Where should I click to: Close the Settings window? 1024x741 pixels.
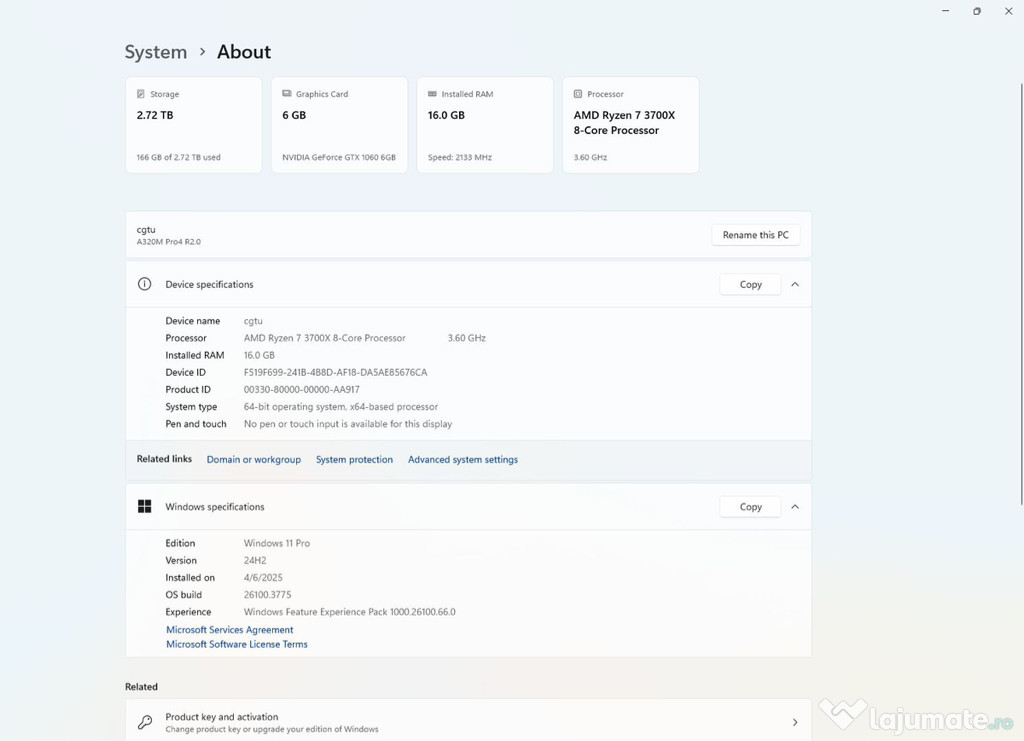[1008, 11]
